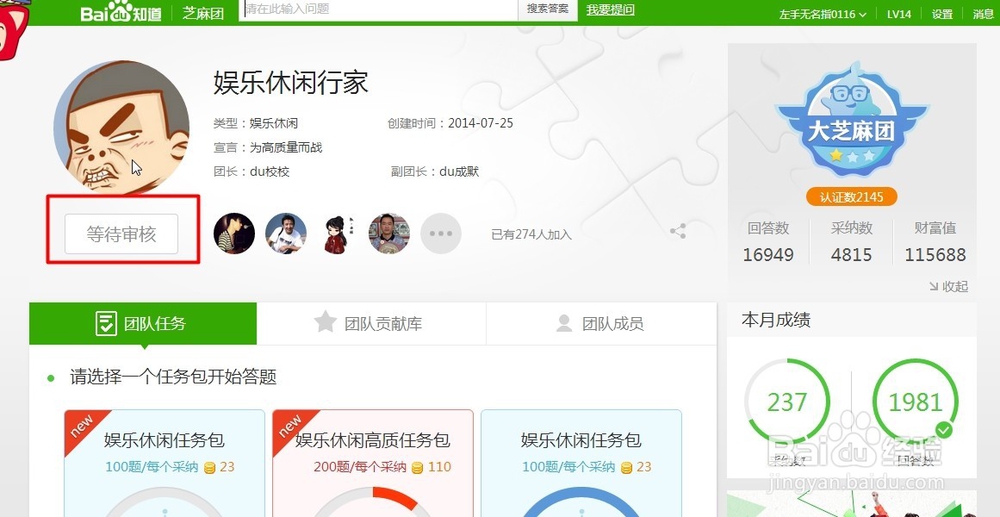The width and height of the screenshot is (1000, 517).
Task: Click the person icon in 团队成员 tab
Action: [564, 323]
